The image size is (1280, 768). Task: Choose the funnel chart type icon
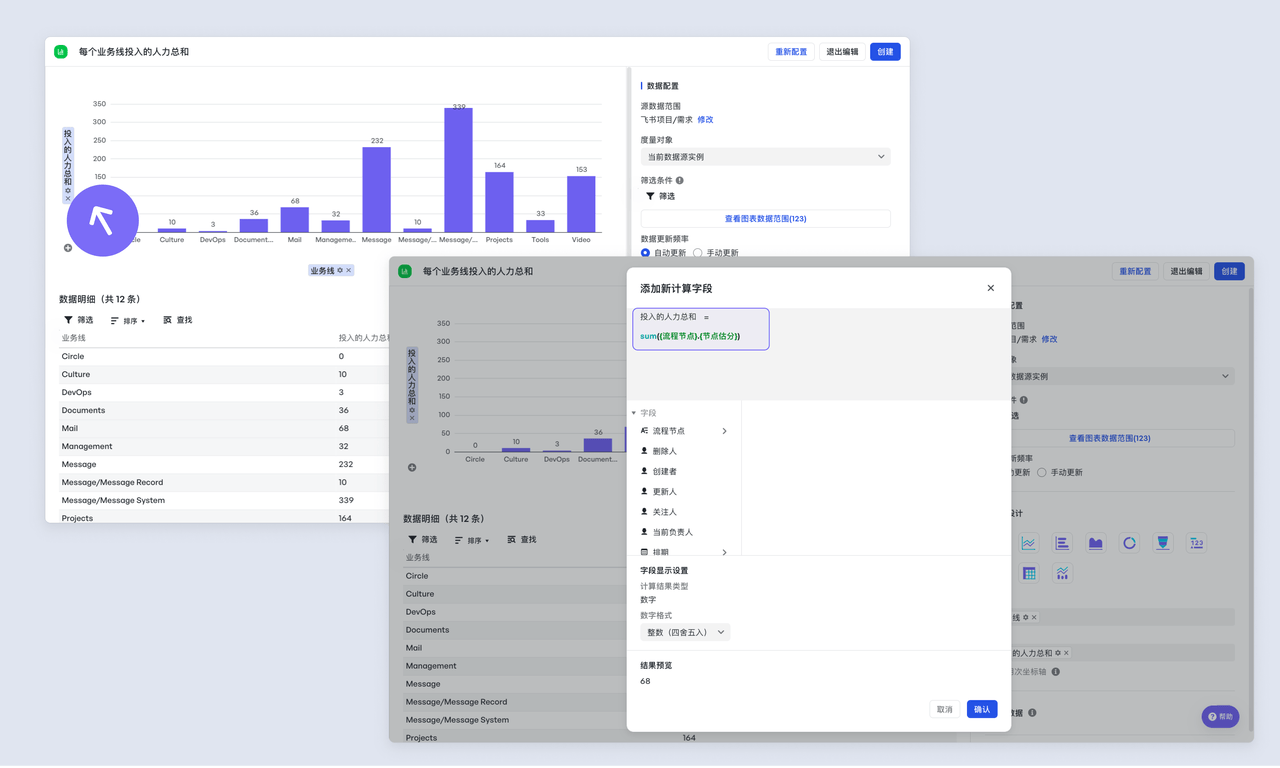1163,543
